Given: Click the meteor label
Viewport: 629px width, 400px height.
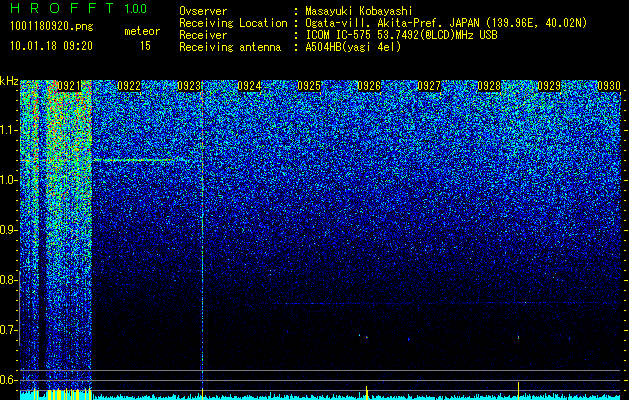Looking at the screenshot, I should pyautogui.click(x=142, y=31).
